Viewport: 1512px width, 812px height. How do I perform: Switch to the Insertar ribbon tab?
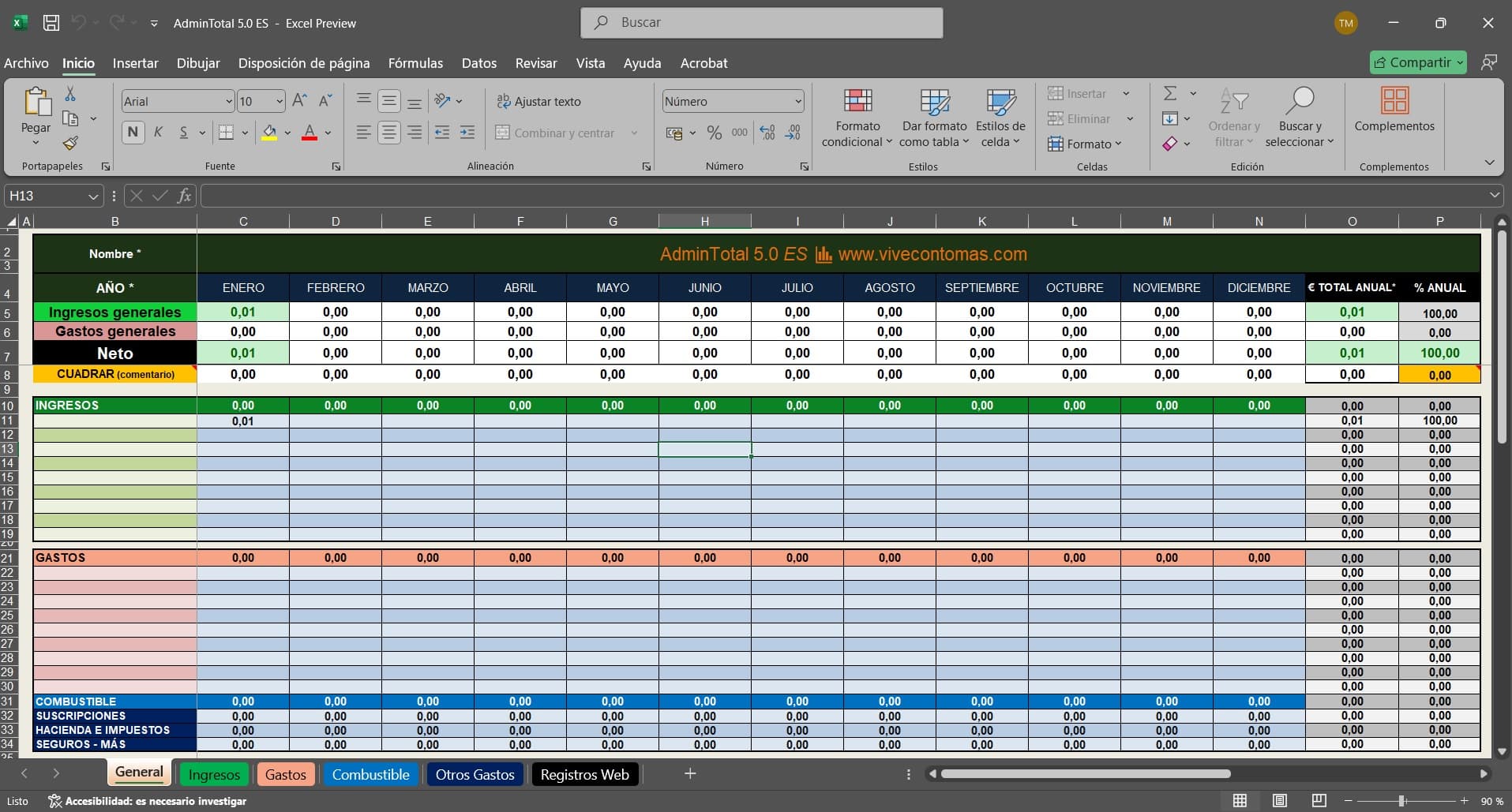[135, 63]
